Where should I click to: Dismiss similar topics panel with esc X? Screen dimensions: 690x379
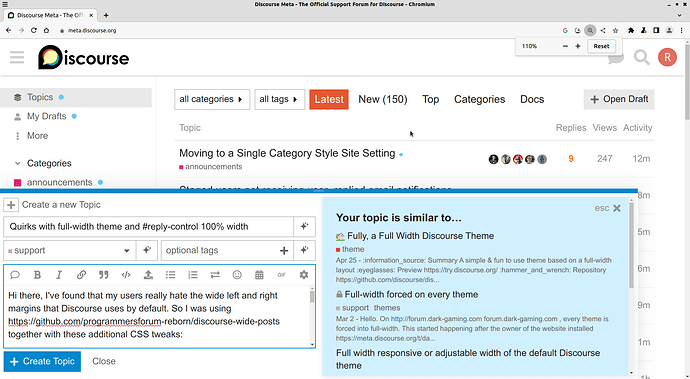click(x=608, y=208)
